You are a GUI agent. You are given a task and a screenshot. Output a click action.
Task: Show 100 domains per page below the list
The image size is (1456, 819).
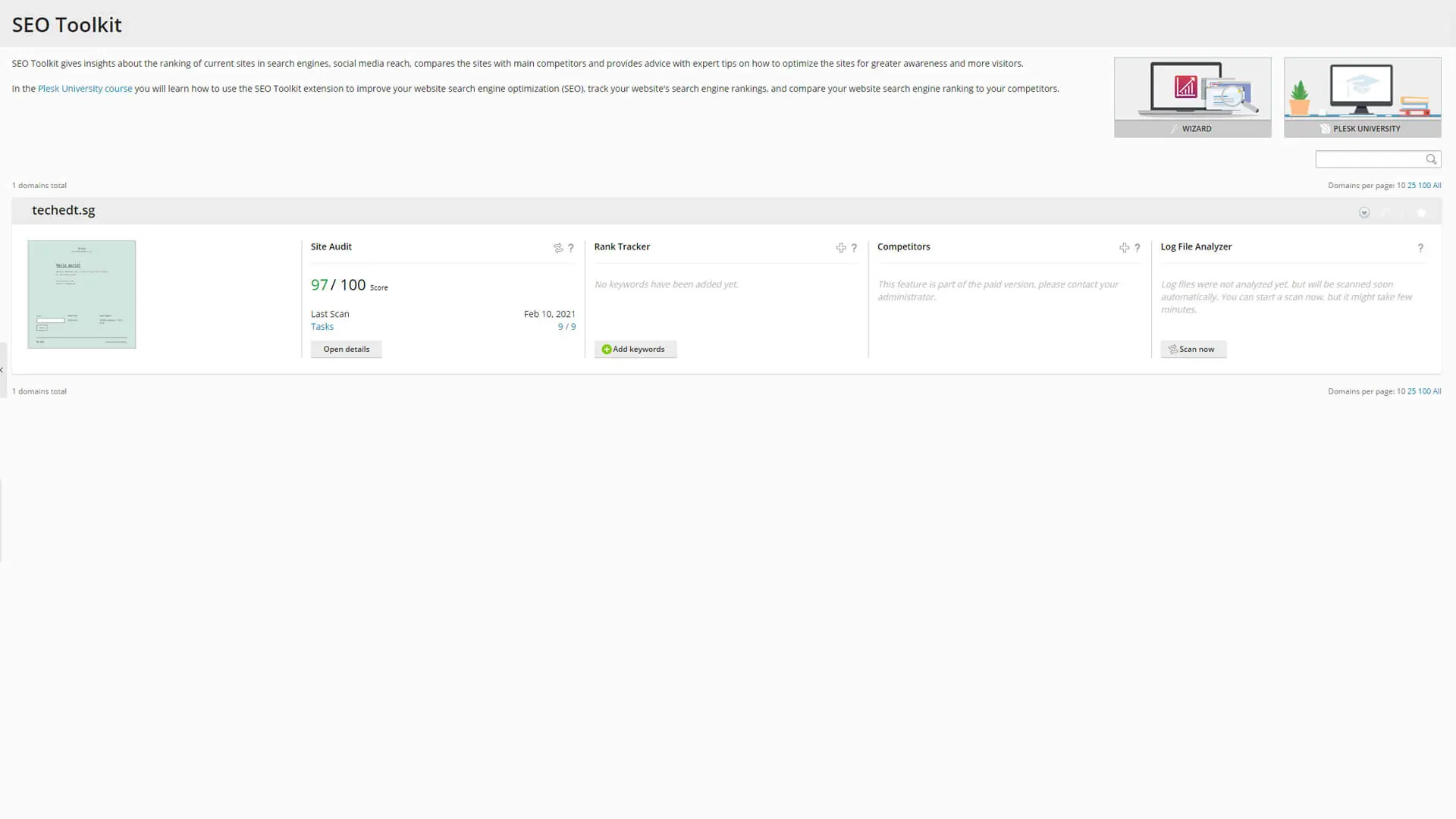[x=1424, y=391]
